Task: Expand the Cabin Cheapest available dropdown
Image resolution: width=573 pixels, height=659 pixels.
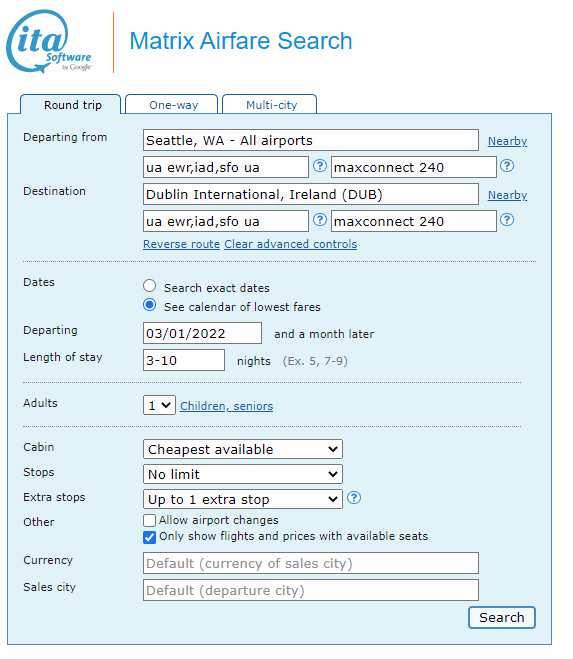Action: [x=243, y=450]
